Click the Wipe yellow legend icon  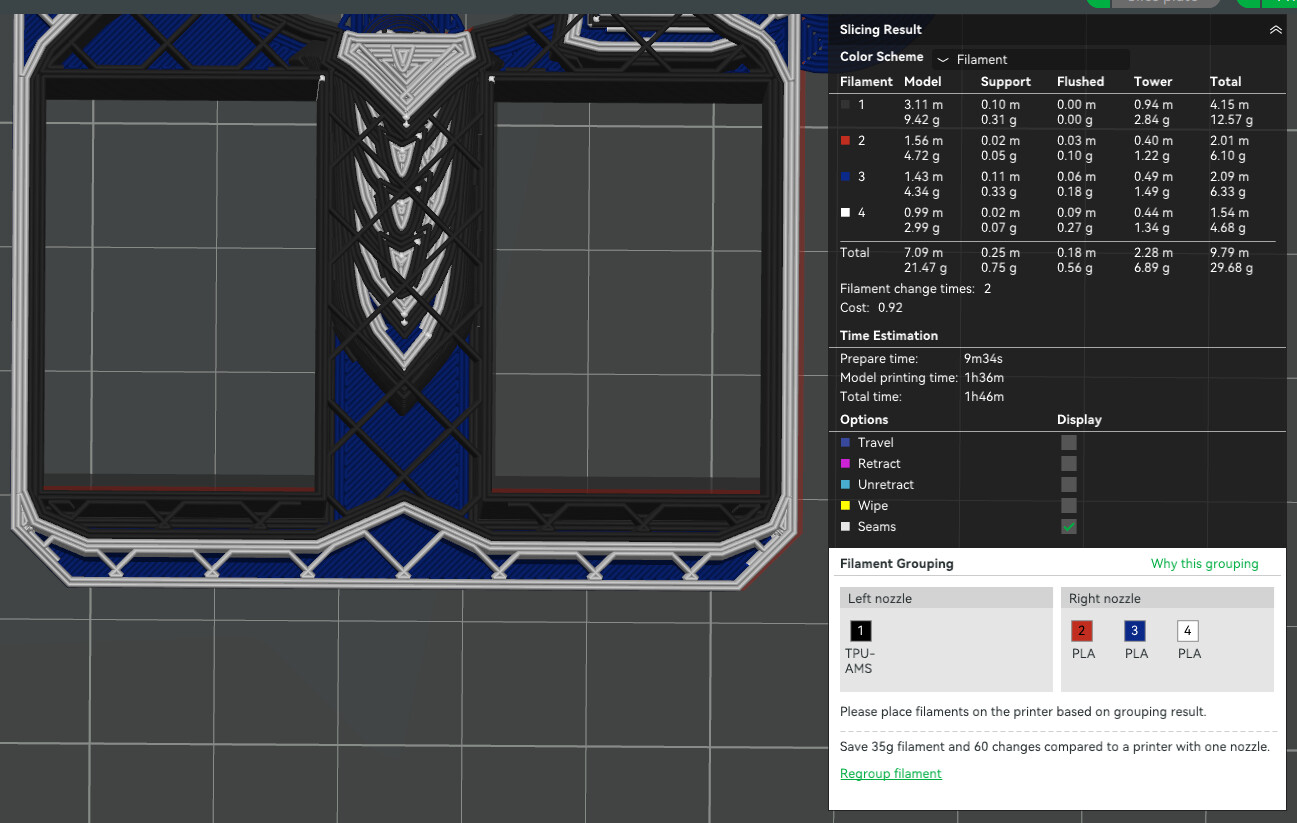click(x=845, y=505)
